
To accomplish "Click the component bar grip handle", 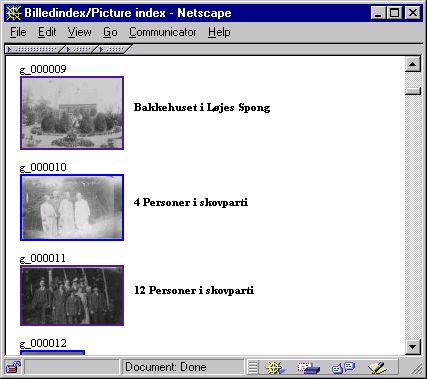I will pyautogui.click(x=253, y=367).
